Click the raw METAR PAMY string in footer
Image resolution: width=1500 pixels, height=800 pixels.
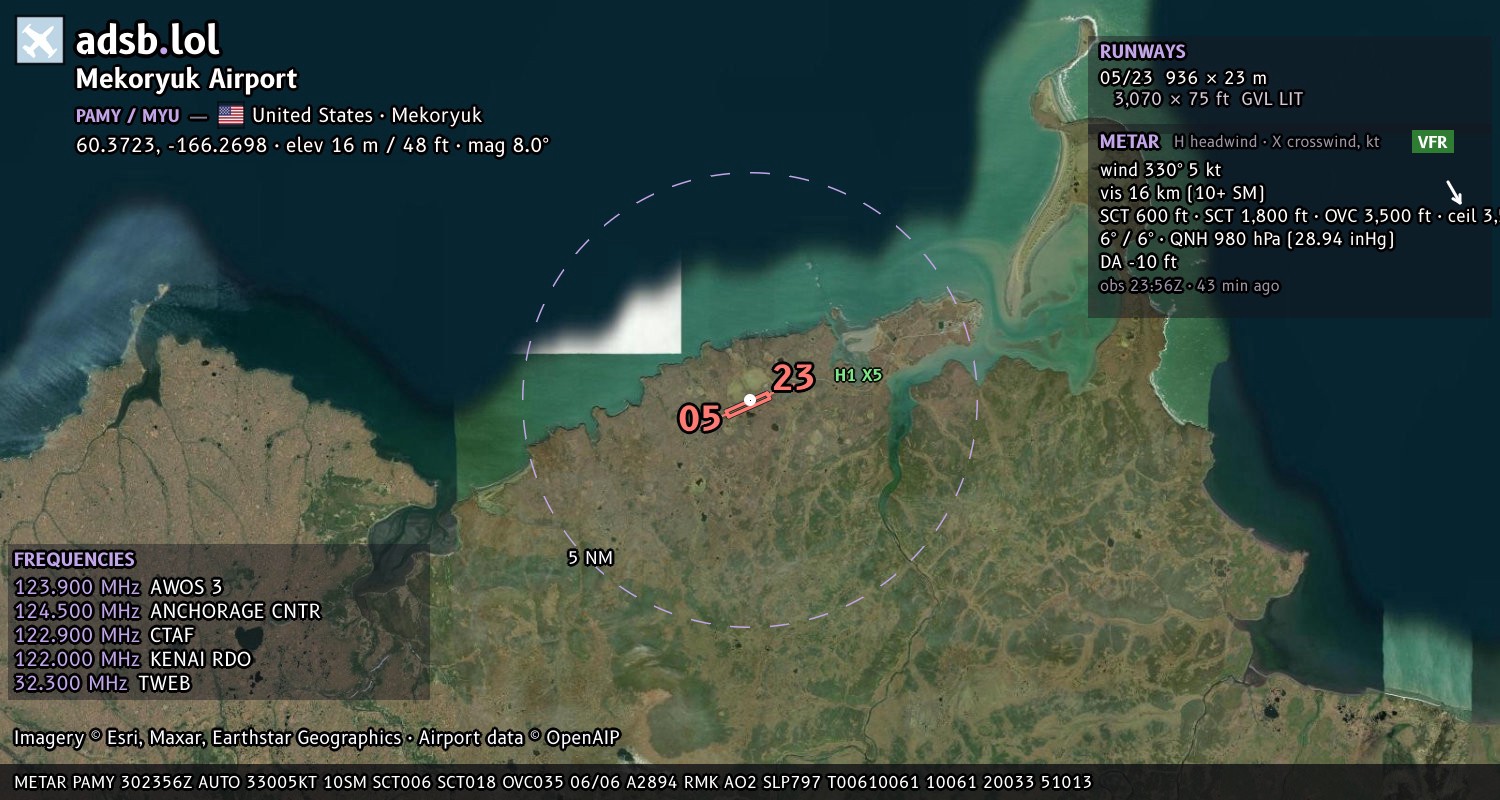[553, 782]
